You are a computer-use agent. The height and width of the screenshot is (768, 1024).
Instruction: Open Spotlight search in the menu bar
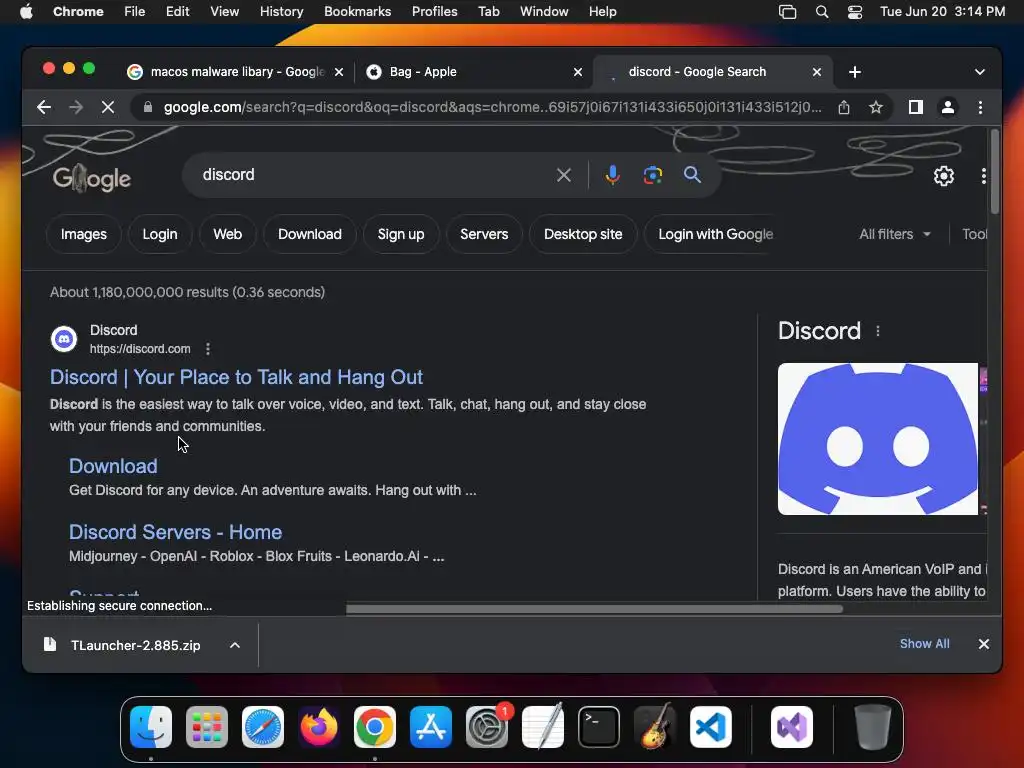pyautogui.click(x=822, y=12)
